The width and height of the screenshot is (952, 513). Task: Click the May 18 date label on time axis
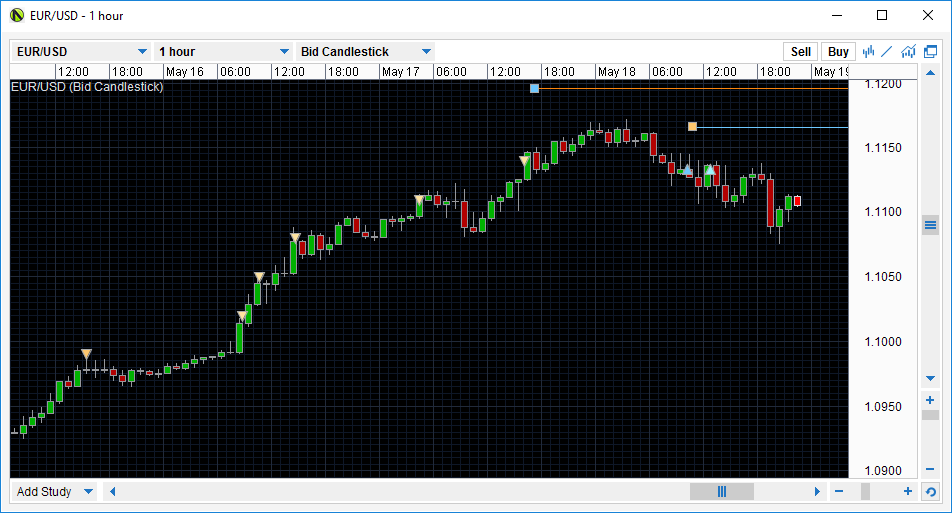(x=616, y=72)
